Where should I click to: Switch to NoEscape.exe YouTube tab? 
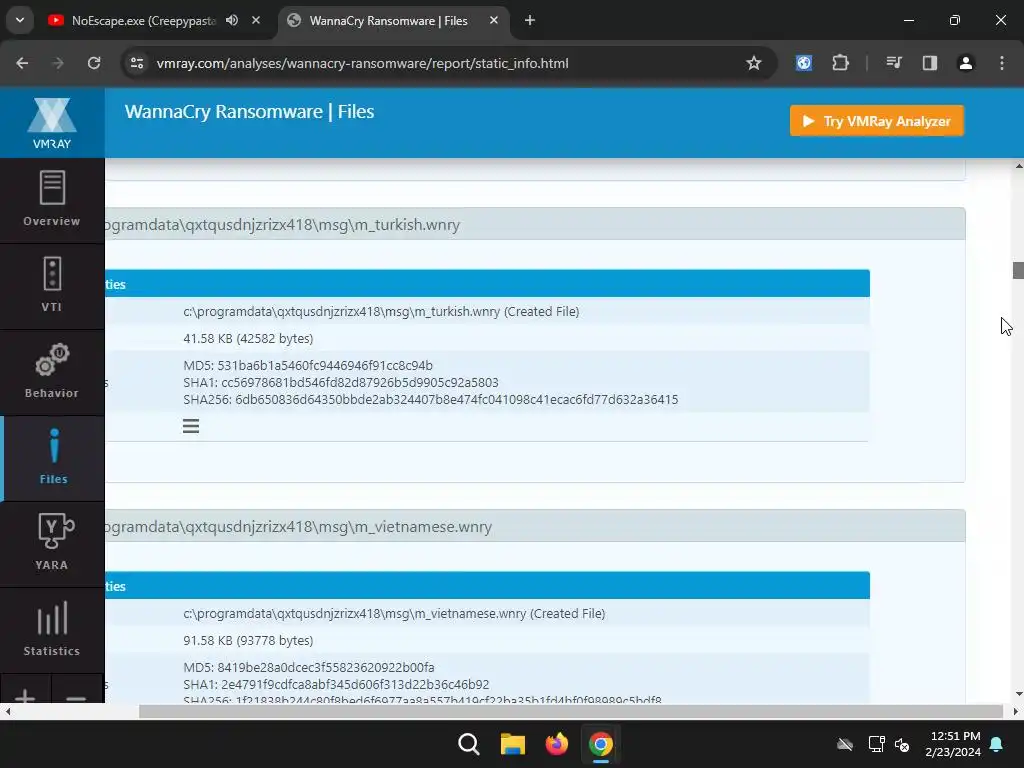[144, 21]
